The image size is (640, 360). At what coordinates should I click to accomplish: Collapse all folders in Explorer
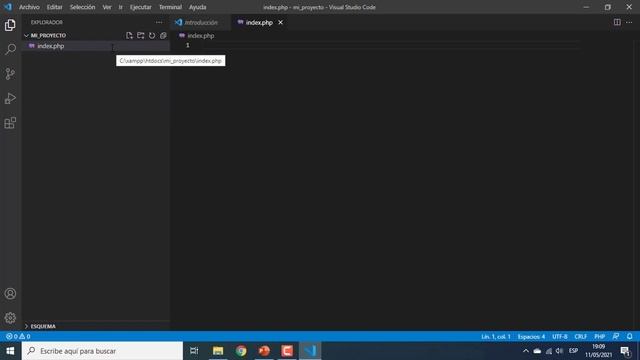click(x=163, y=36)
